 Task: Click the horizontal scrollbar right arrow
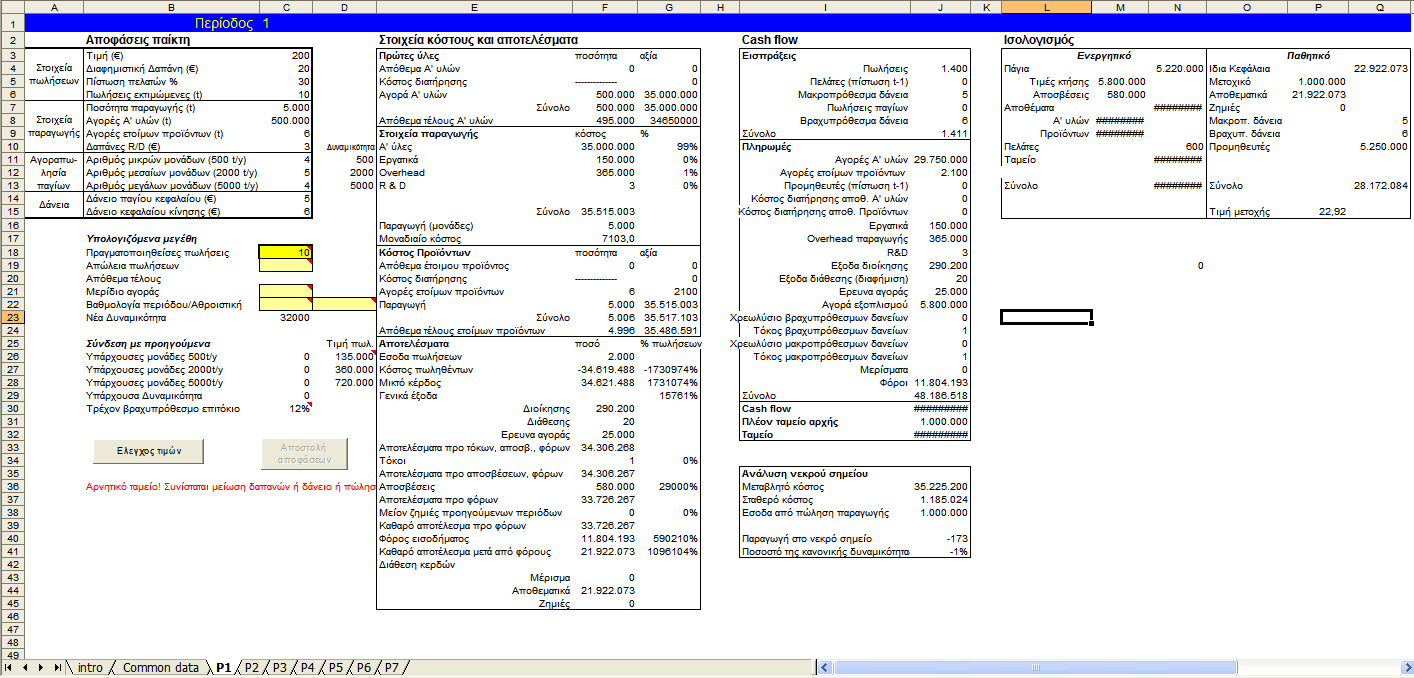tap(1406, 667)
